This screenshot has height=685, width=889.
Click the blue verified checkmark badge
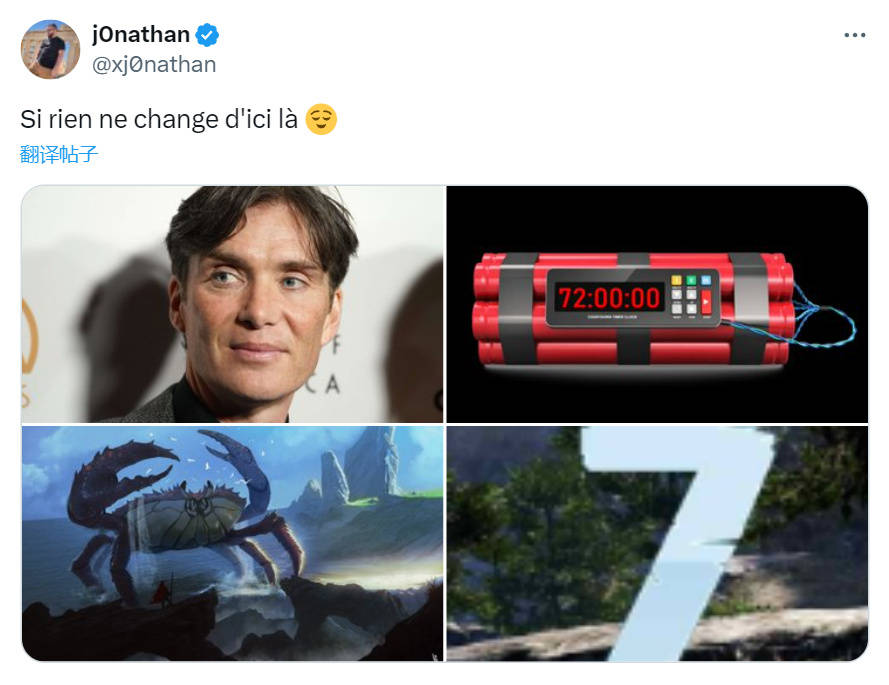pyautogui.click(x=207, y=35)
